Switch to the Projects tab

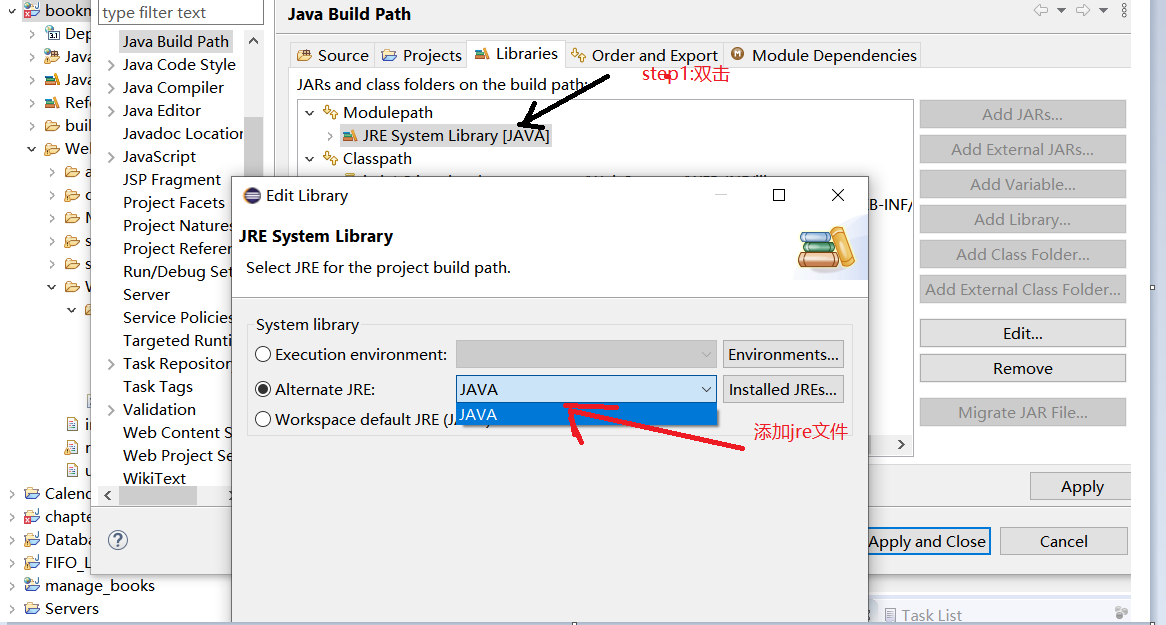click(421, 55)
